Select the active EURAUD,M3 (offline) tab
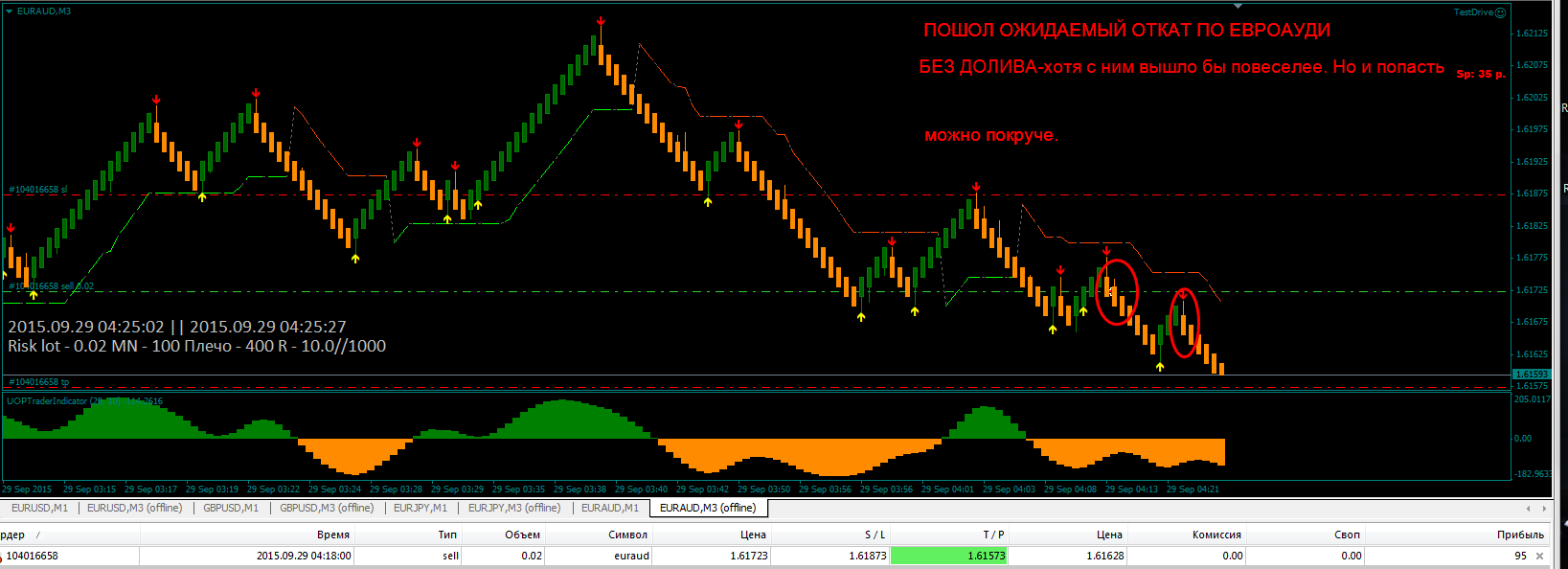Viewport: 1568px width, 569px height. pos(708,508)
